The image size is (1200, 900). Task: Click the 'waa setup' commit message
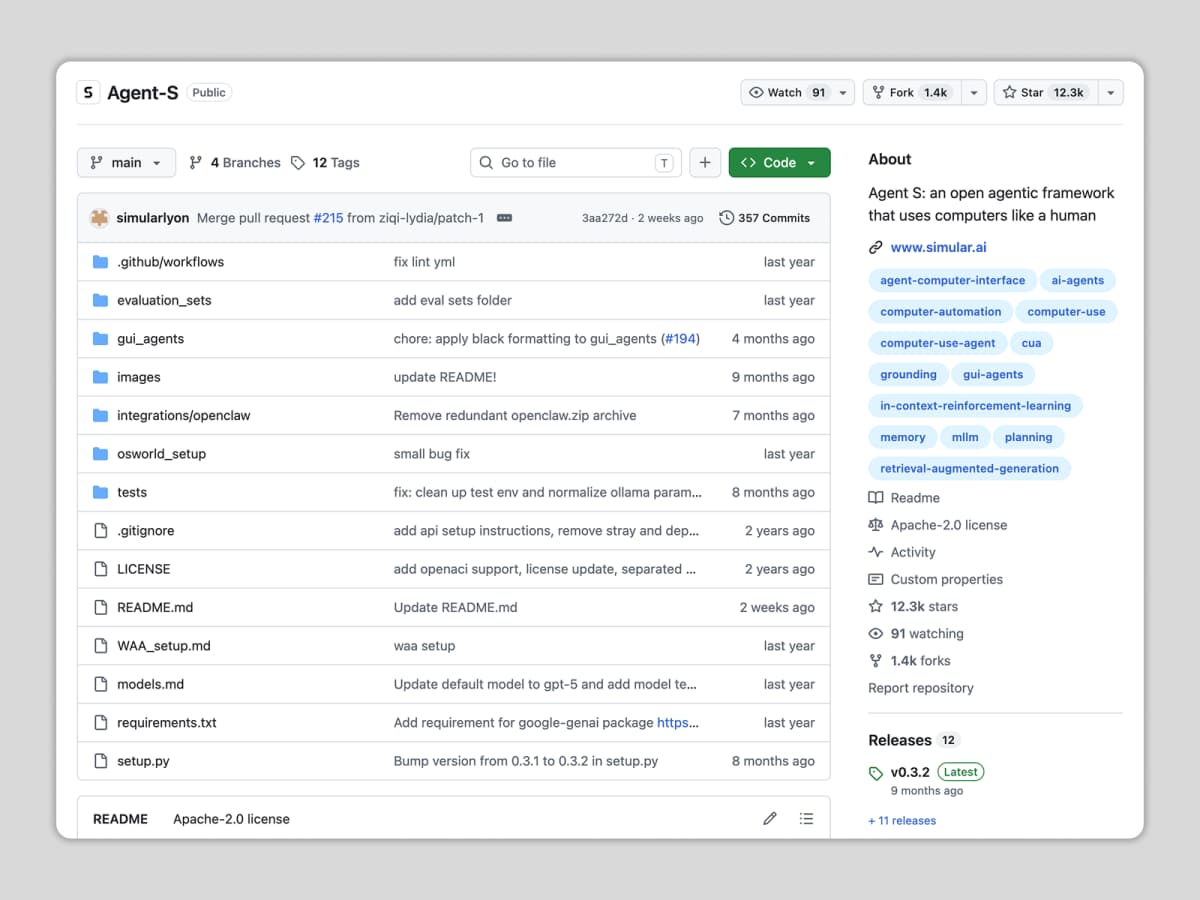click(424, 646)
